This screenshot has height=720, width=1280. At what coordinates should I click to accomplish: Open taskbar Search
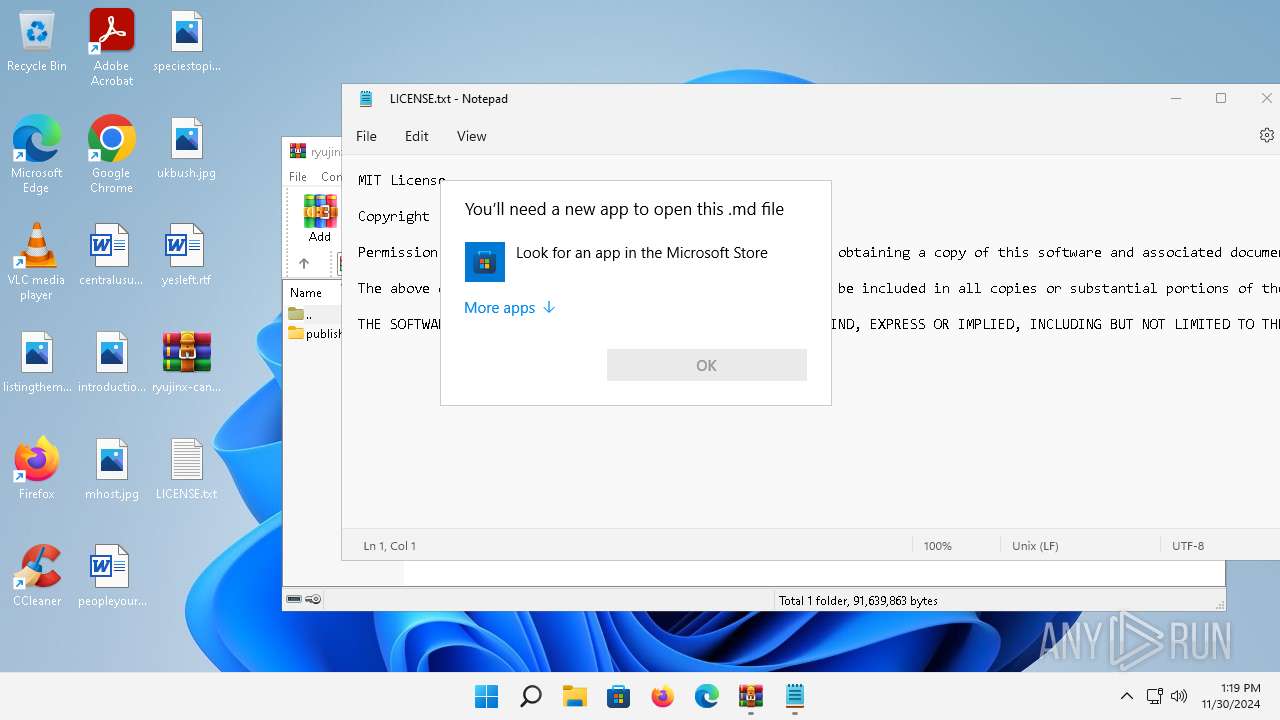coord(531,696)
